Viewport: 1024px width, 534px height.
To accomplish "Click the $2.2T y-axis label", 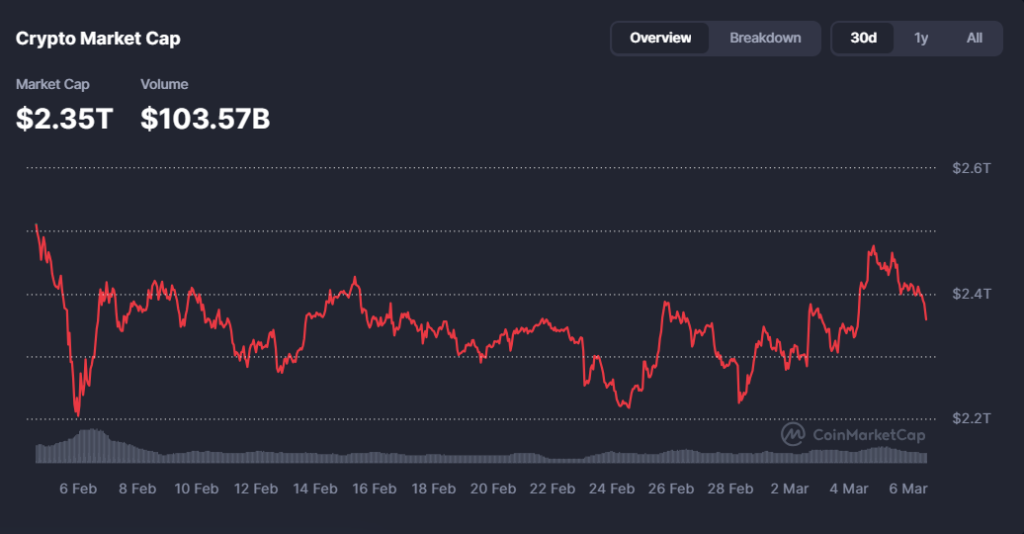I will pos(971,418).
